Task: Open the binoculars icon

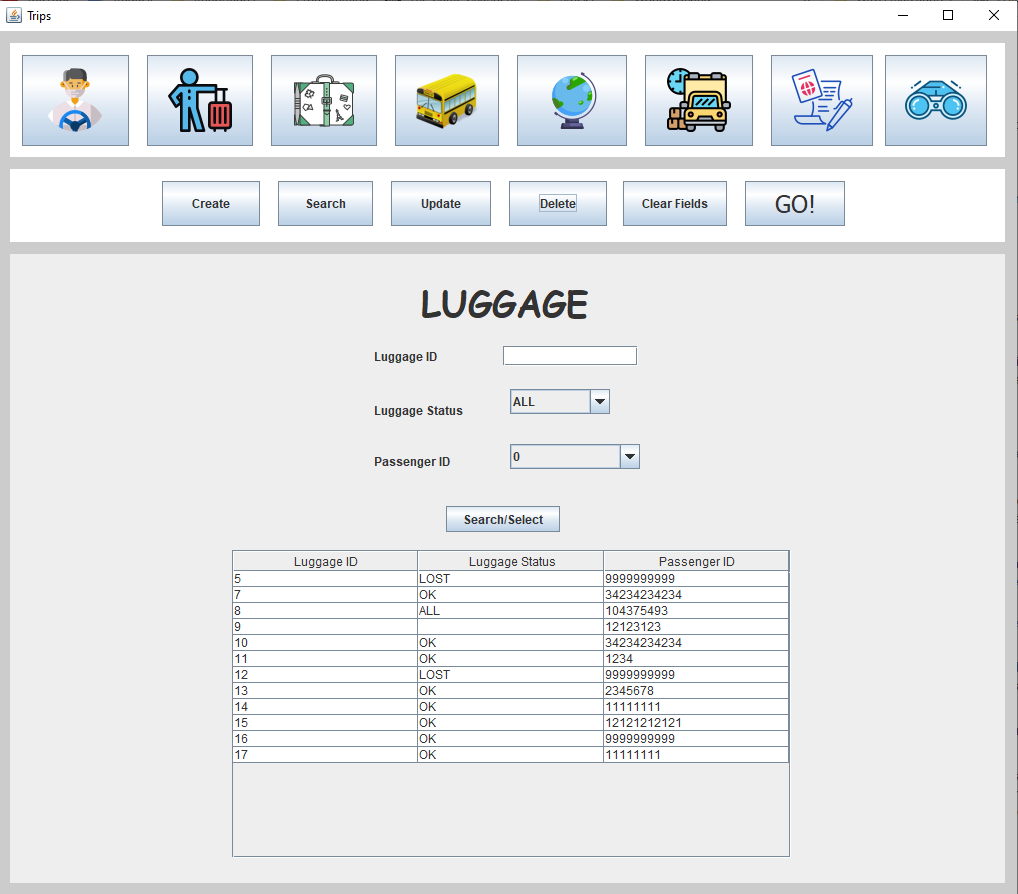Action: point(936,100)
